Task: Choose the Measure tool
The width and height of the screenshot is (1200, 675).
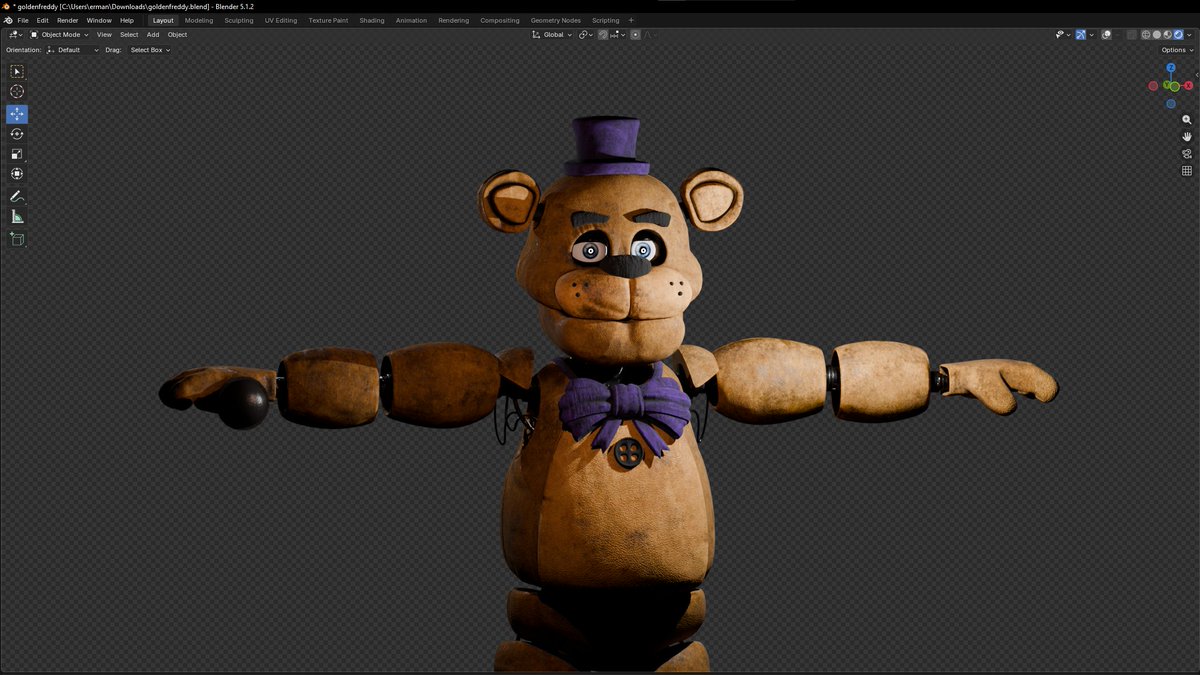Action: click(17, 216)
